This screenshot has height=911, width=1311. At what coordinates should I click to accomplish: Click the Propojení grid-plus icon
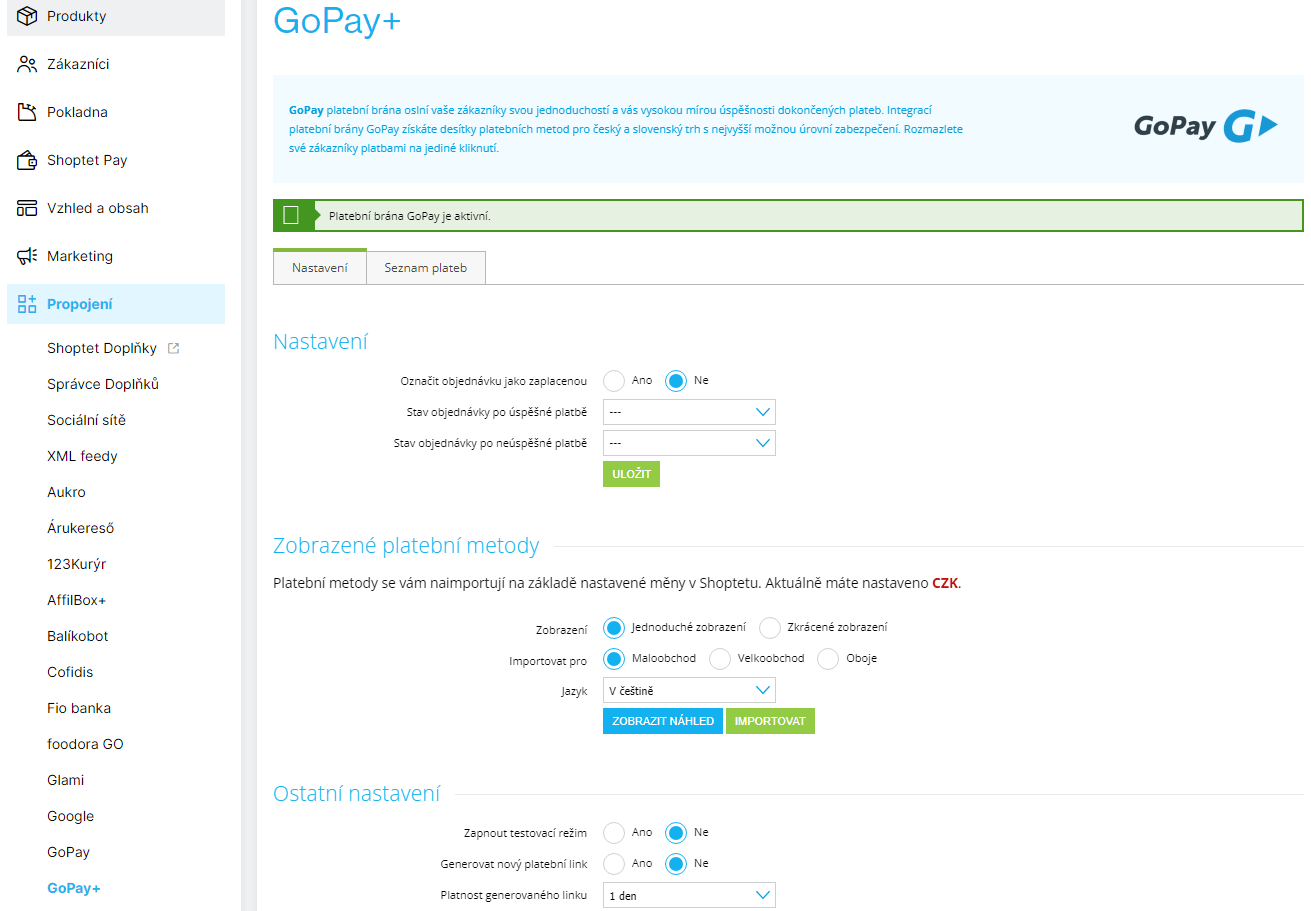[27, 304]
